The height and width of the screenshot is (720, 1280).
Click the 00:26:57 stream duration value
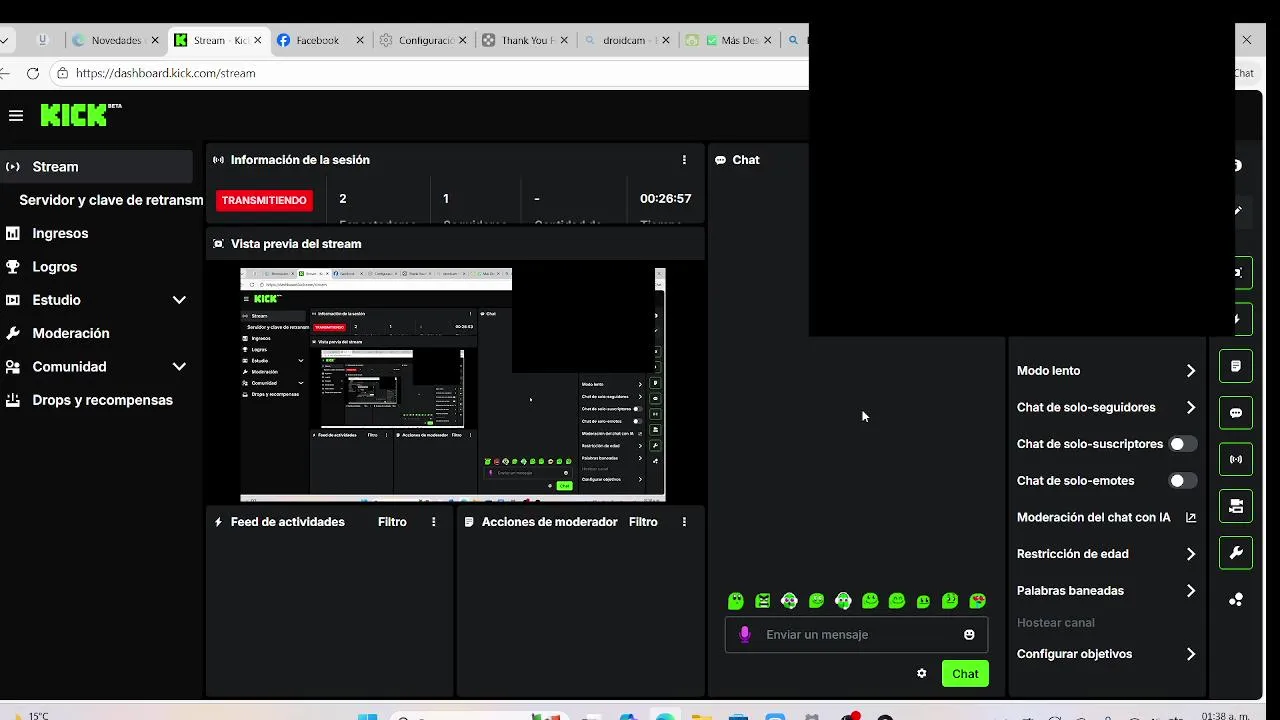point(666,199)
